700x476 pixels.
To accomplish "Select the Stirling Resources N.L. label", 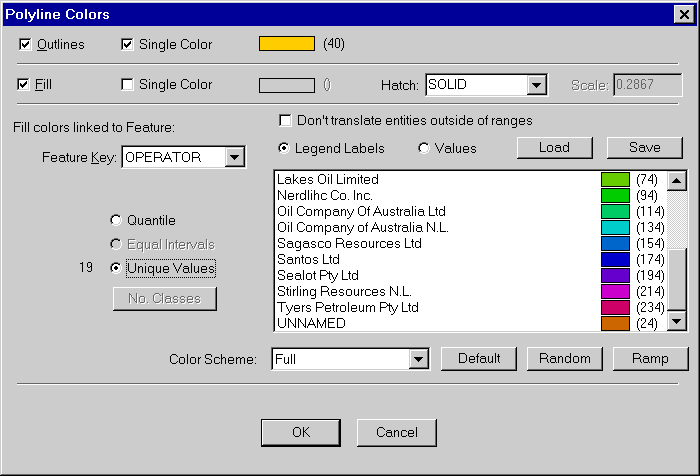I will coord(344,292).
